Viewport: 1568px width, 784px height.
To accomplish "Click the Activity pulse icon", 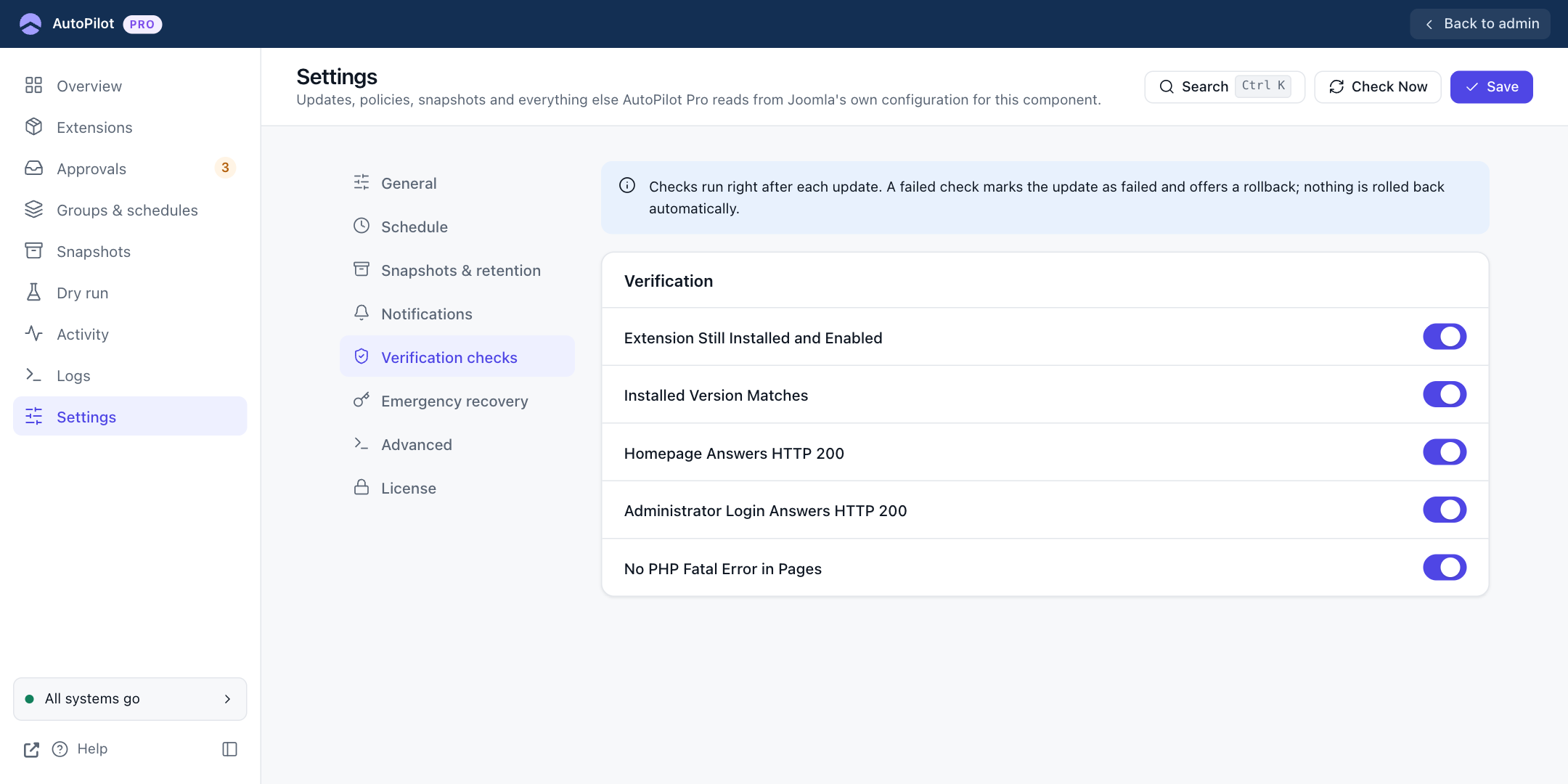I will pyautogui.click(x=33, y=334).
